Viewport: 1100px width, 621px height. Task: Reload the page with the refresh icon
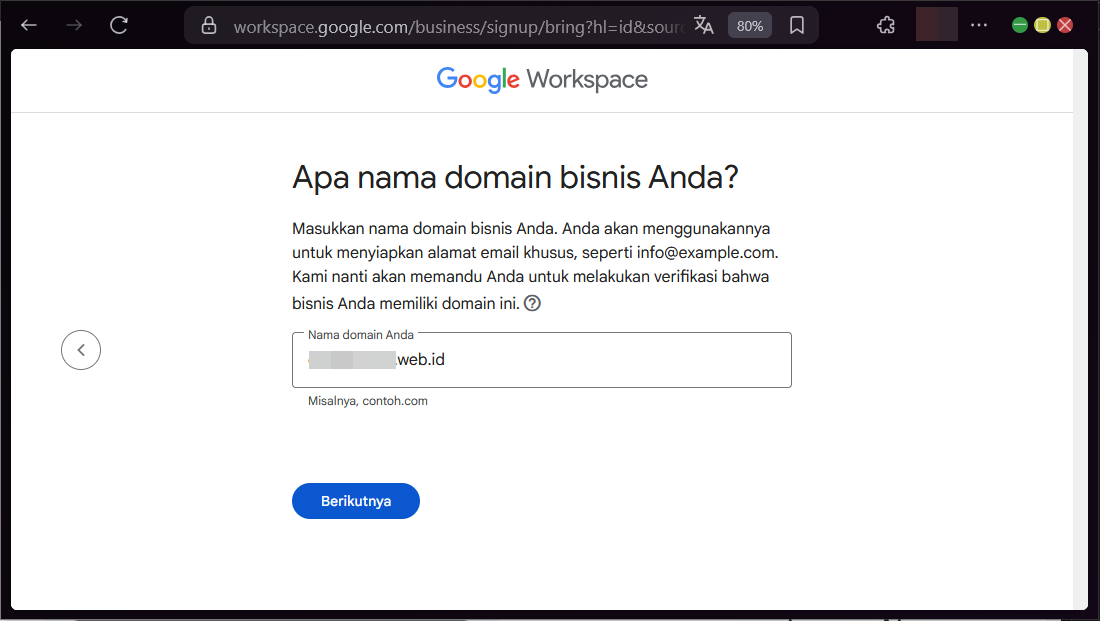[x=119, y=25]
